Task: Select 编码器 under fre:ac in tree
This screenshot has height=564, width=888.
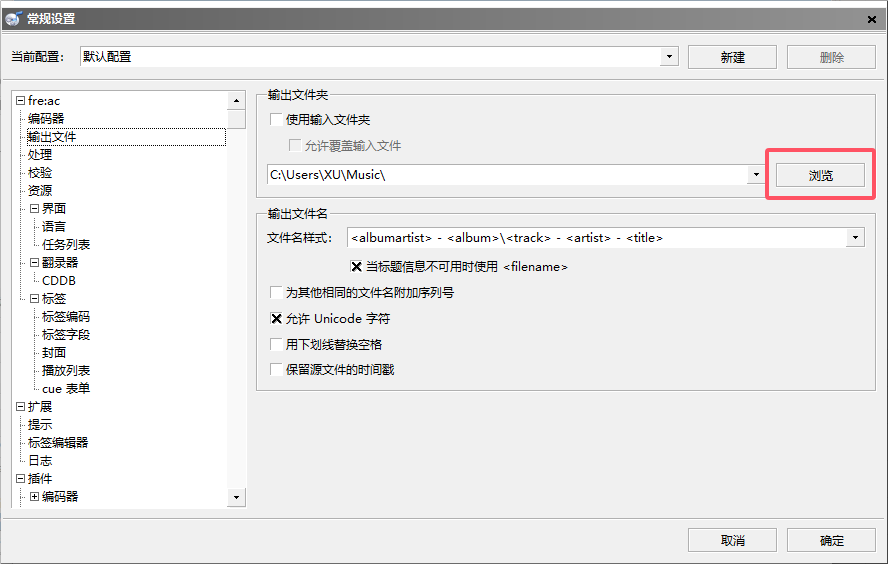Action: click(x=46, y=118)
